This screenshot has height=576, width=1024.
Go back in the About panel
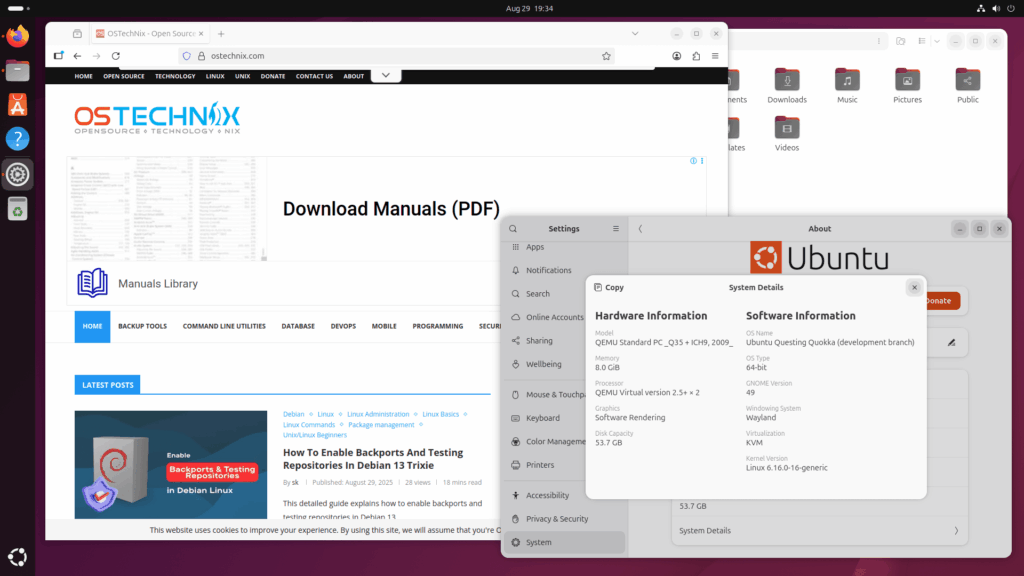click(640, 229)
